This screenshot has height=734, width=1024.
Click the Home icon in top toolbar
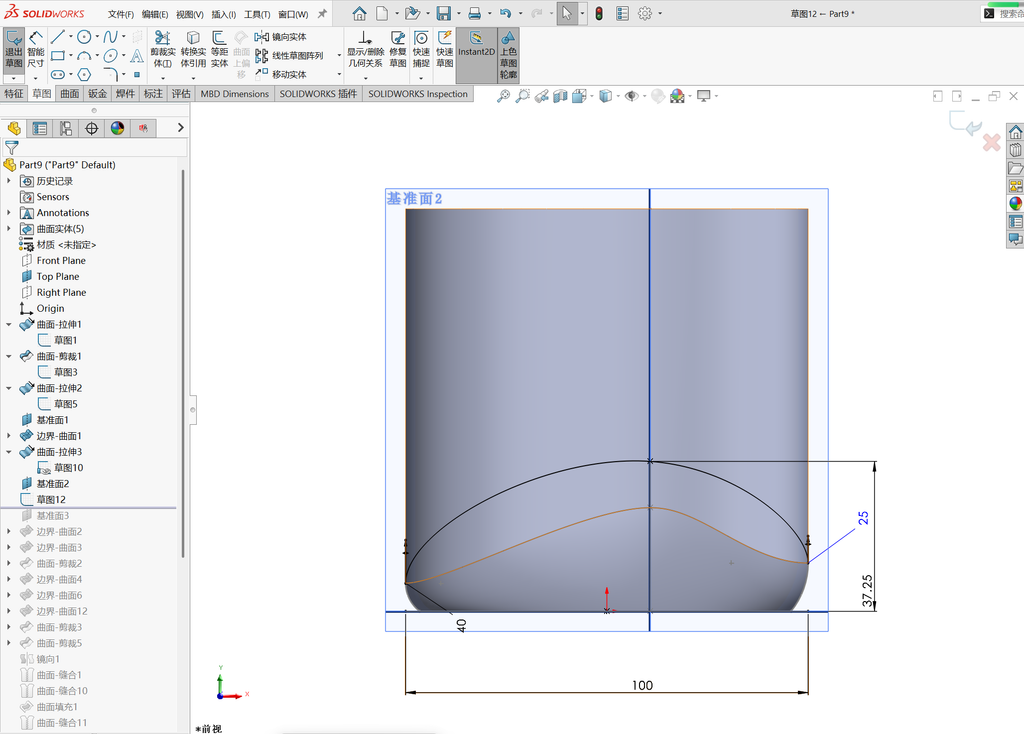pyautogui.click(x=359, y=13)
